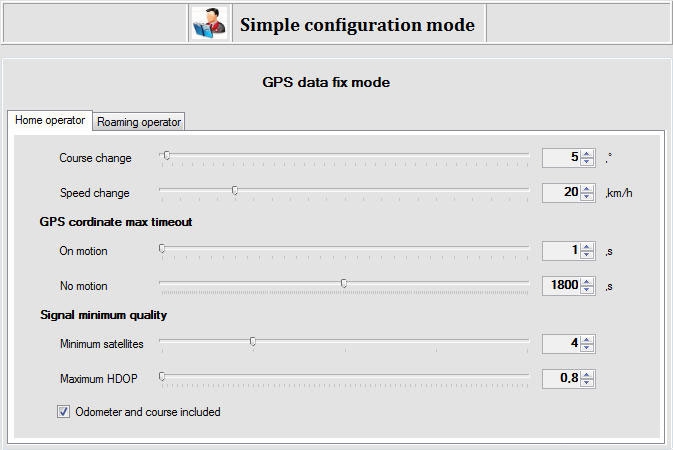Decrease Maximum HDOP with down arrow
The height and width of the screenshot is (450, 673).
point(587,382)
